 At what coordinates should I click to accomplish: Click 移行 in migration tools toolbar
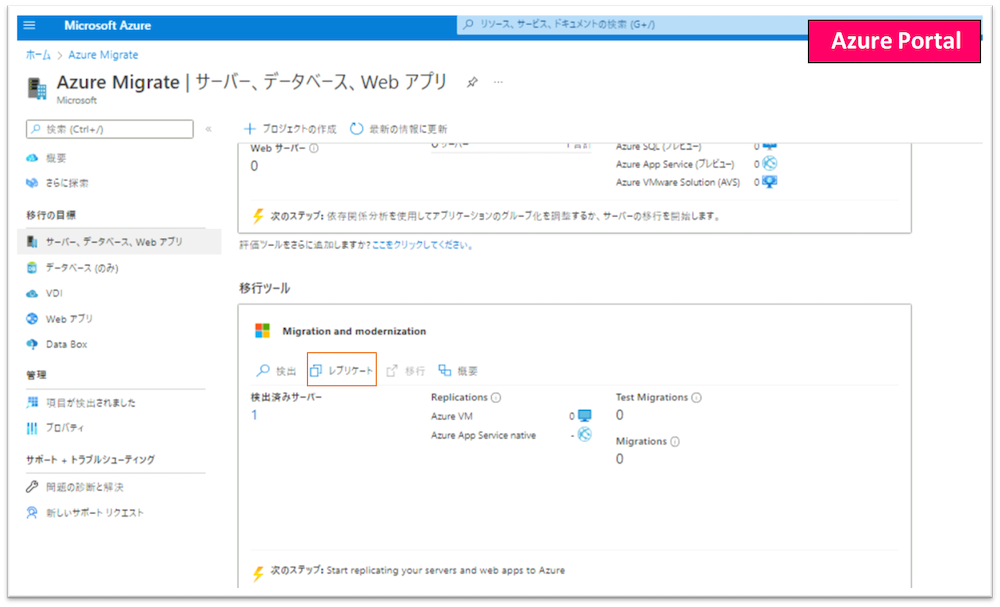coord(406,370)
